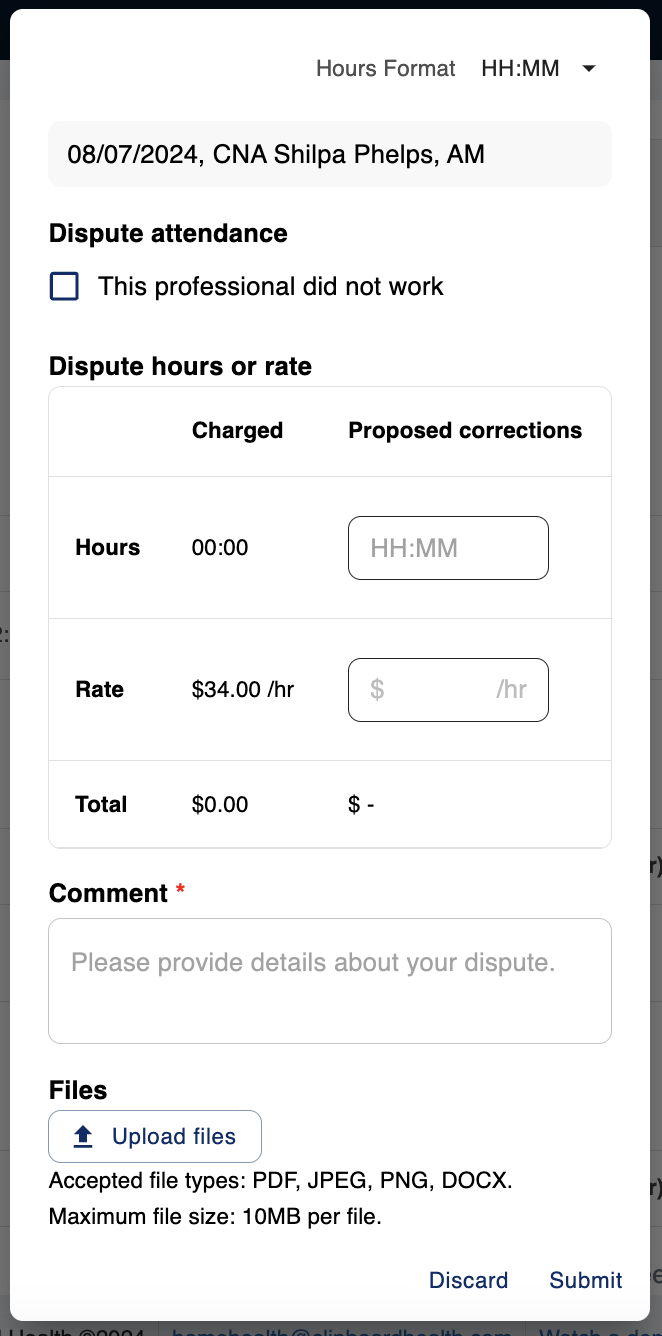Screen dimensions: 662x1336
Task: Click into the Comment text area
Action: (x=330, y=981)
